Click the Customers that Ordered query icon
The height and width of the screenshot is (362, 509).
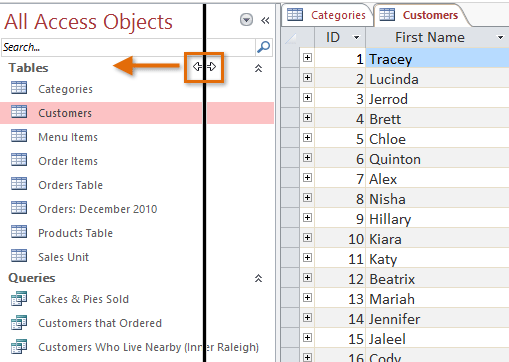point(19,323)
